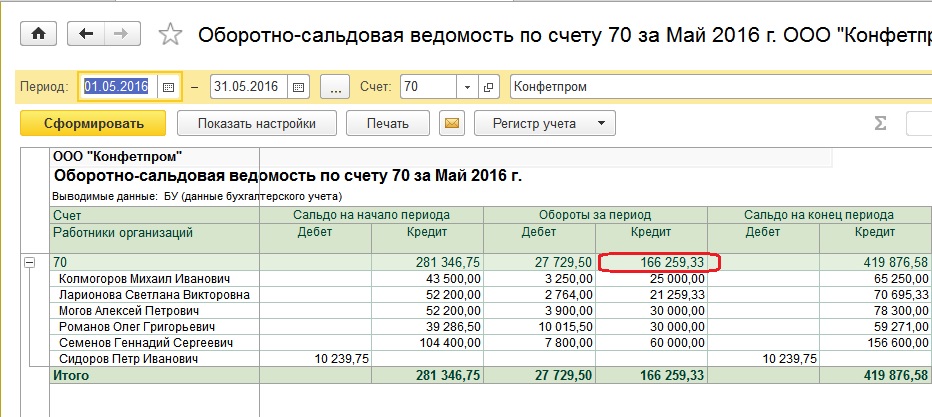Click Колмогоров credit turnover 25 000,00
The image size is (932, 417).
[651, 279]
